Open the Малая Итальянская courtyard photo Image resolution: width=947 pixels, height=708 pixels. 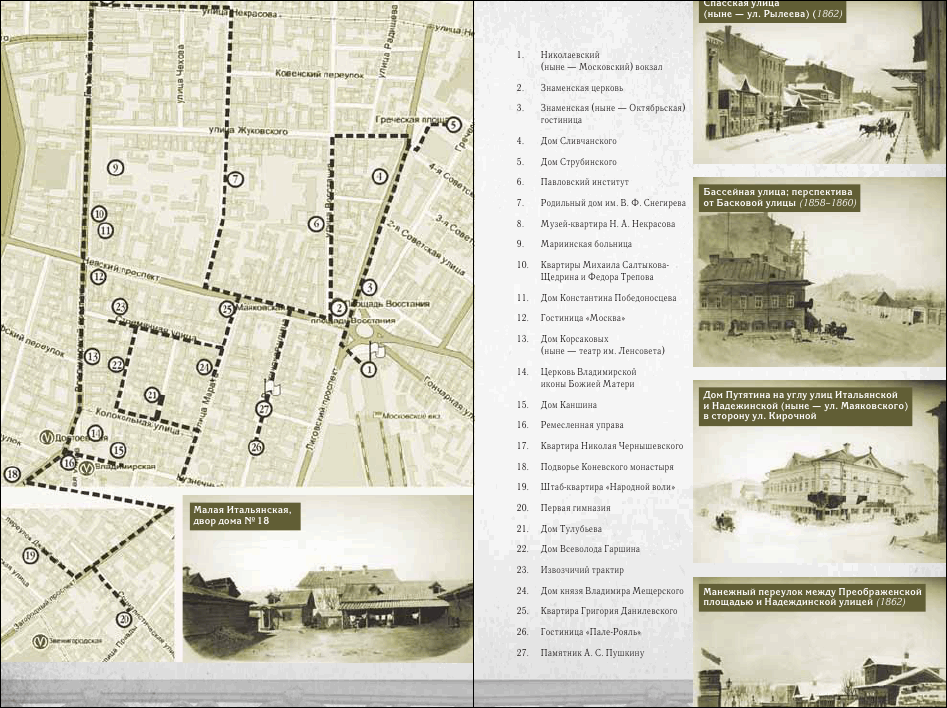(328, 579)
